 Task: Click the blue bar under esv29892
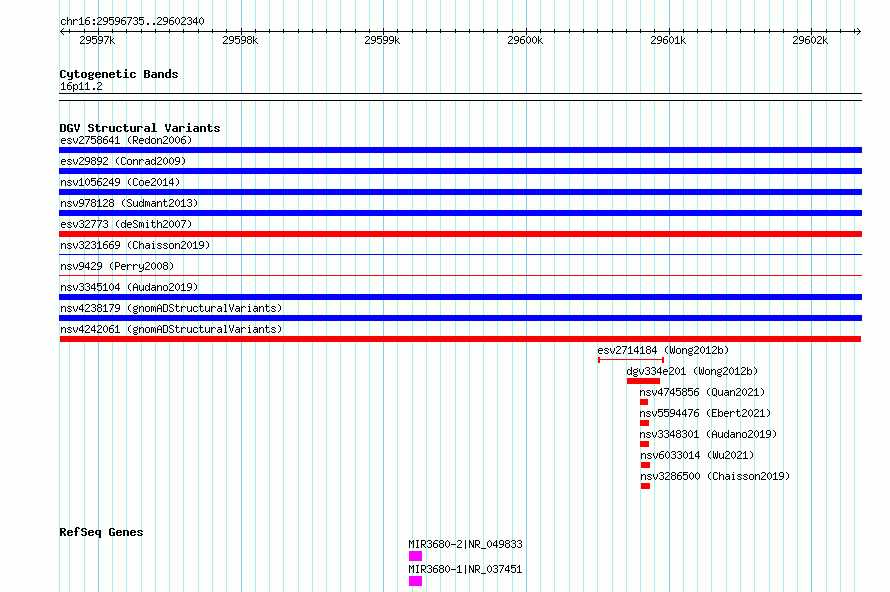point(460,171)
